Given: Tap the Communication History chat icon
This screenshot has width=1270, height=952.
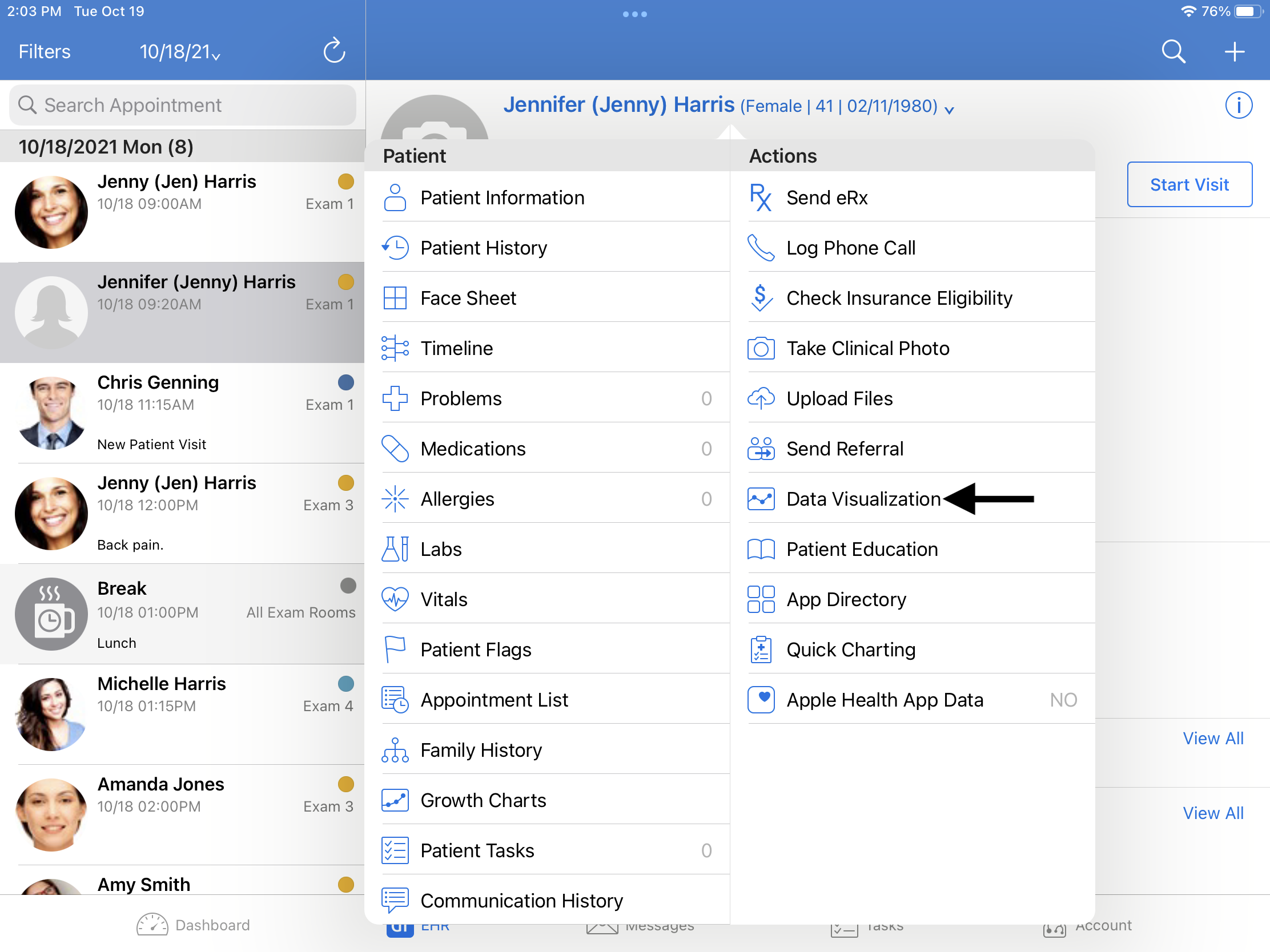Looking at the screenshot, I should point(395,901).
